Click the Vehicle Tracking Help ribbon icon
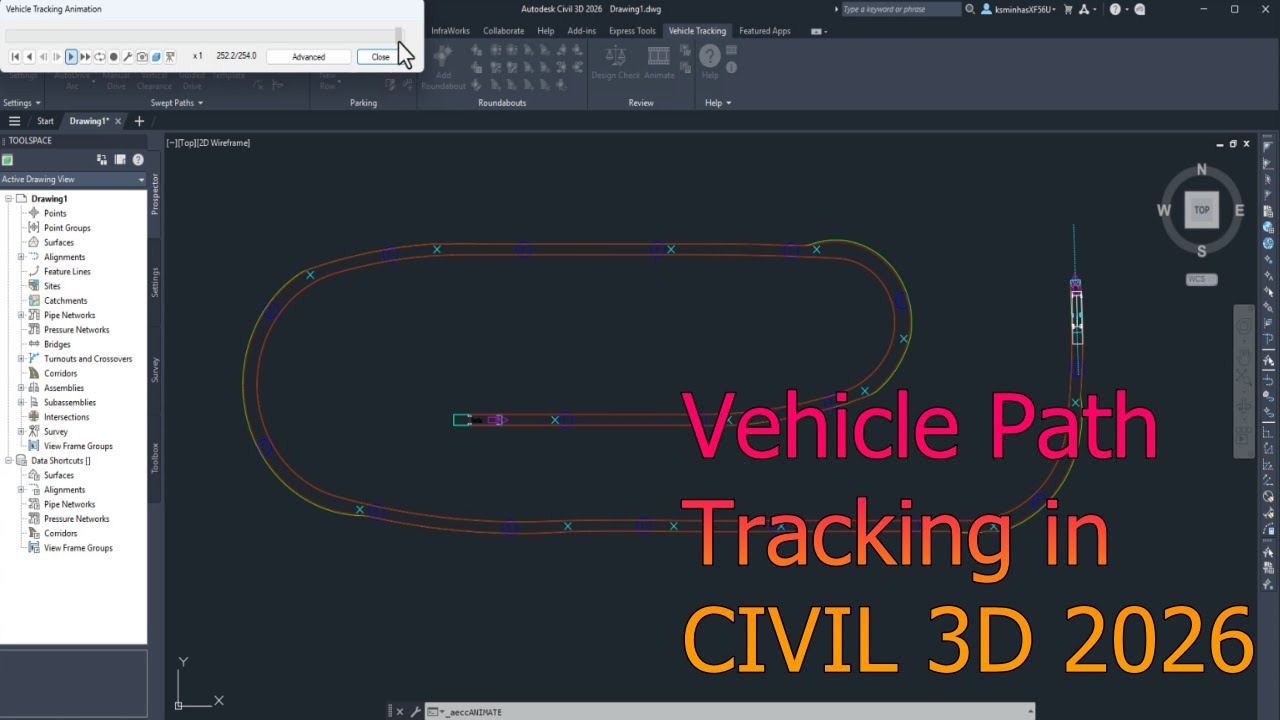 (710, 62)
